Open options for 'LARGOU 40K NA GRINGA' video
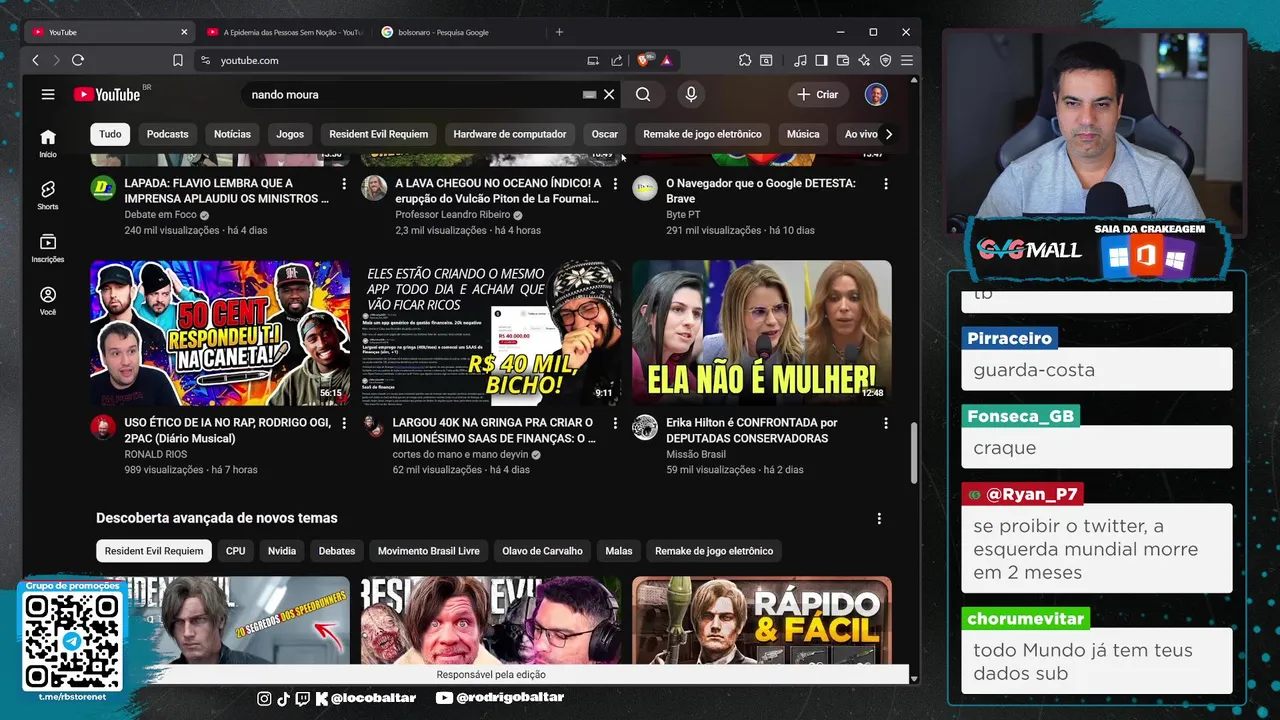Screen dimensions: 1280x720 [615, 423]
